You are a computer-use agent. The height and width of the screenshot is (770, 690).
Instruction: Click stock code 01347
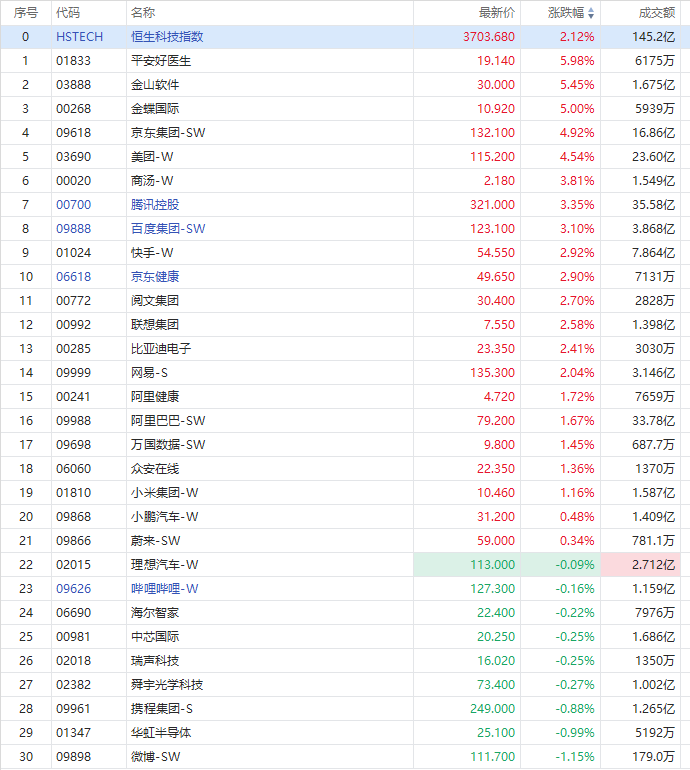pos(74,733)
